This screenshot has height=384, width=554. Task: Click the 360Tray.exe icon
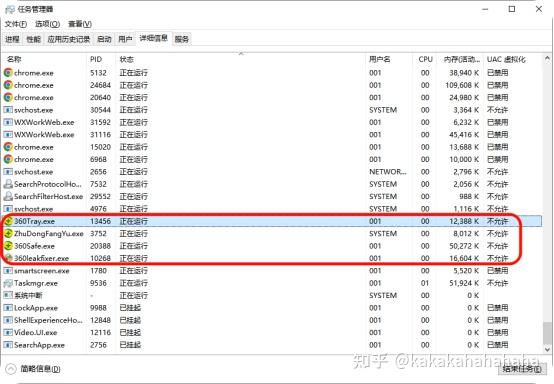click(8, 221)
